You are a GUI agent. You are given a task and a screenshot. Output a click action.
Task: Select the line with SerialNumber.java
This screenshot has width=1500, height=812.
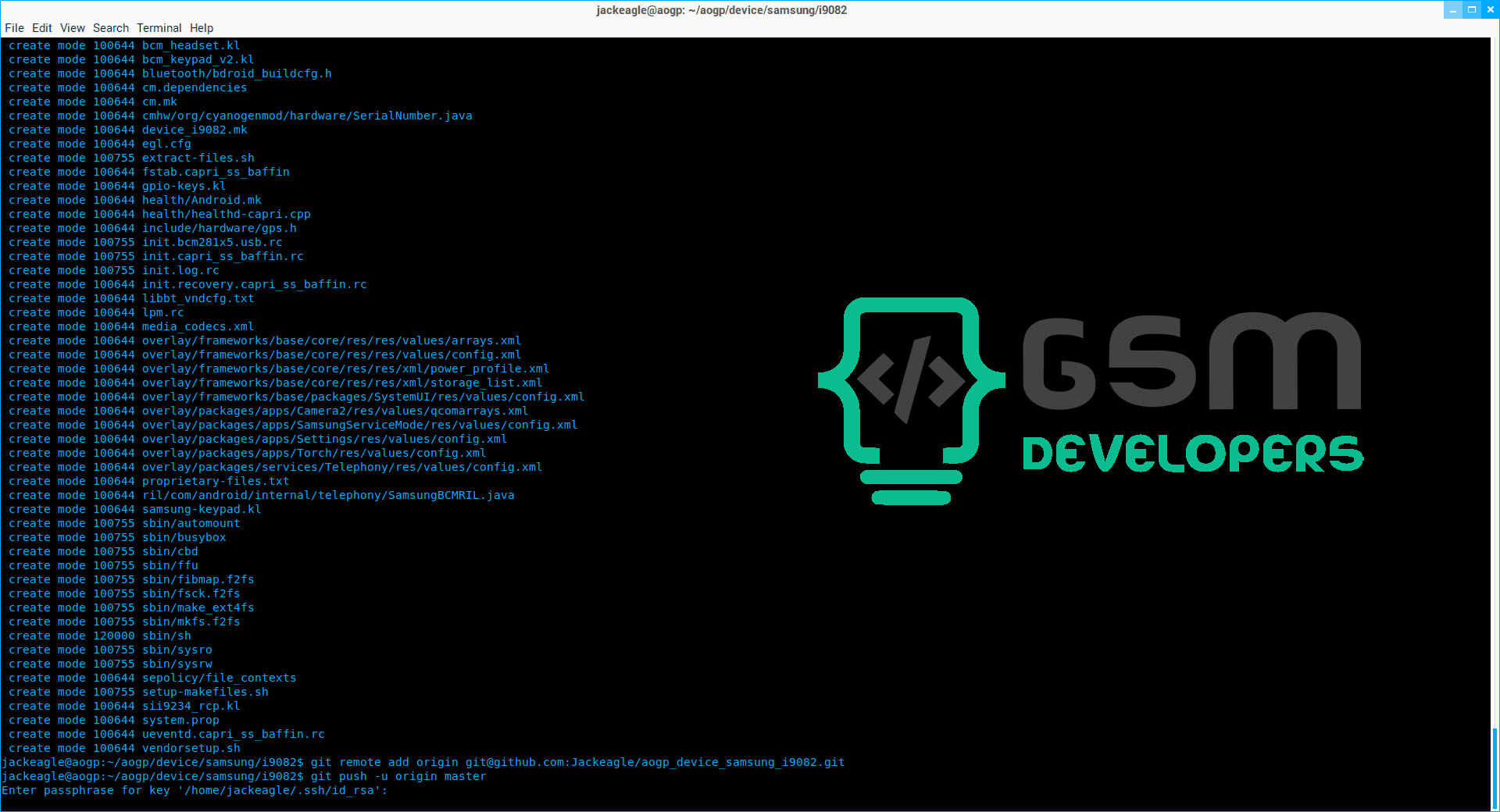tap(241, 116)
